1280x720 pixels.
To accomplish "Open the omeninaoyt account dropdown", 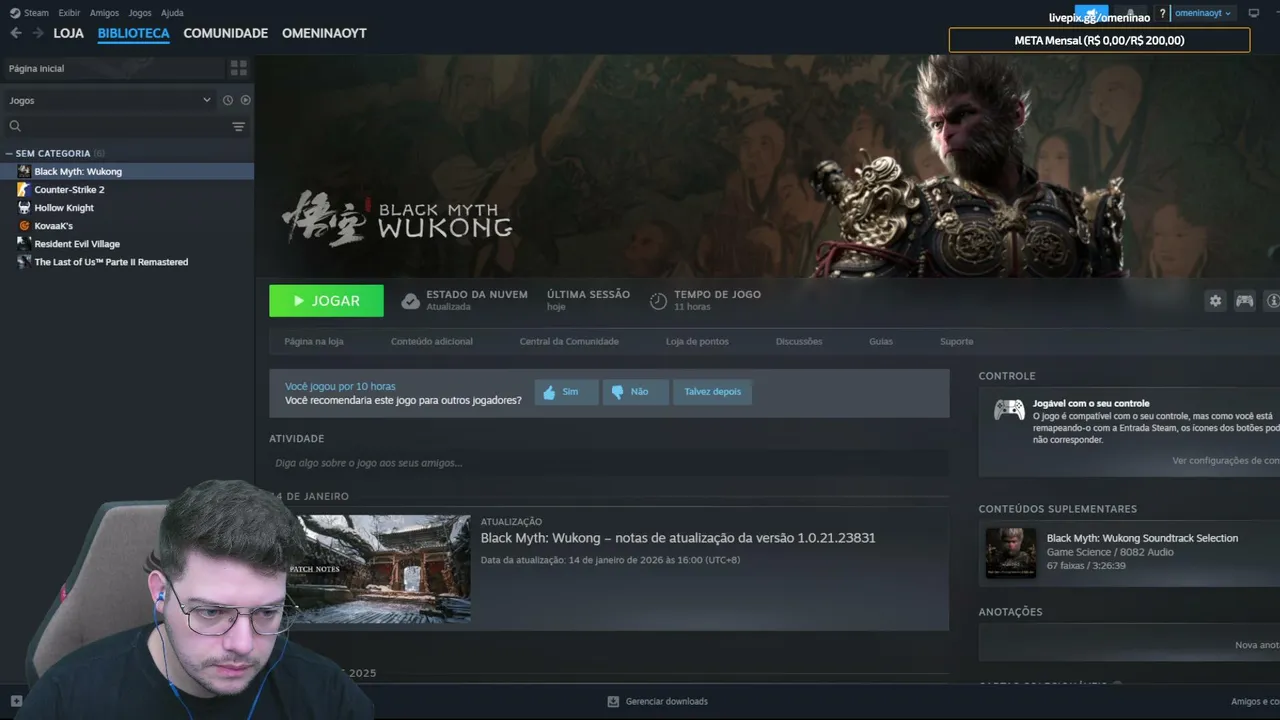I will pyautogui.click(x=1203, y=13).
